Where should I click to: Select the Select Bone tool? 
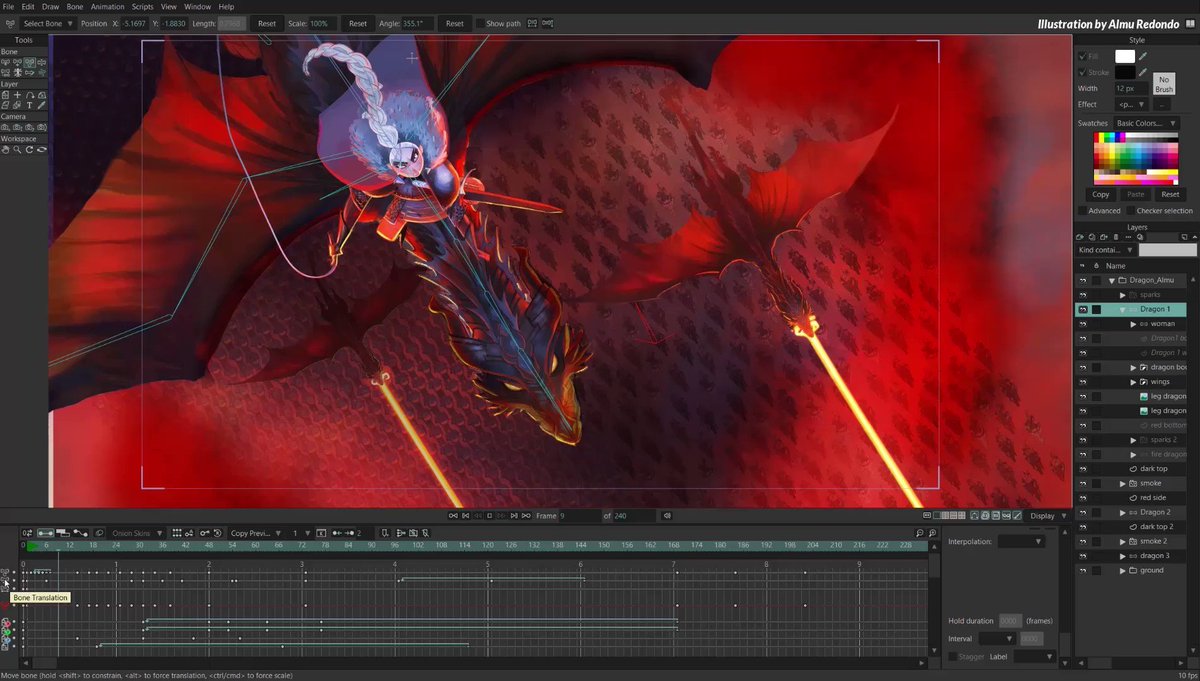(5, 62)
